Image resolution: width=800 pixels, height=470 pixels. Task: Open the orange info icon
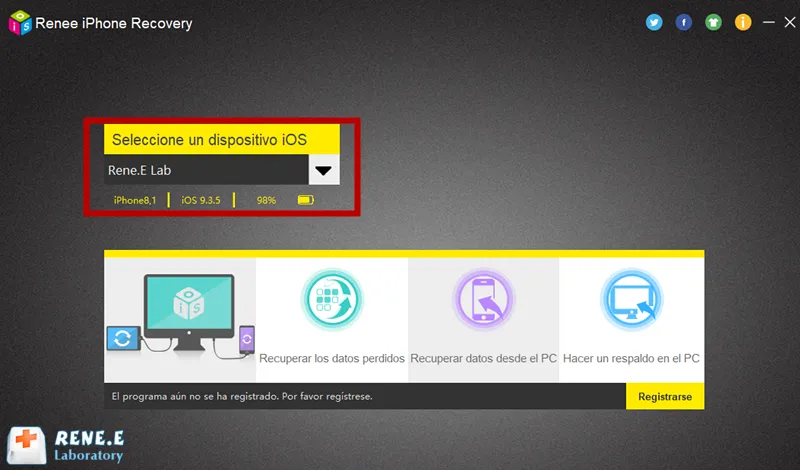pos(743,22)
